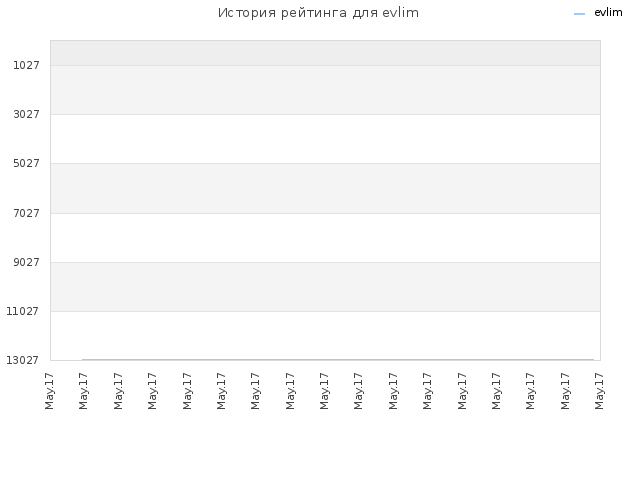
Task: Click the gray band between 9027 and 11027
Action: 325,287
